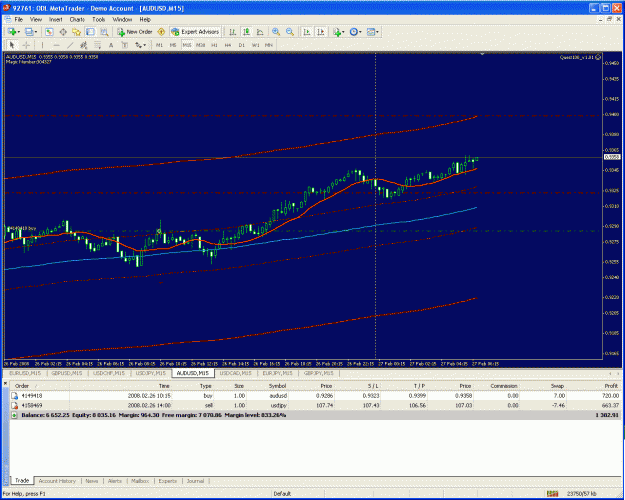Image resolution: width=625 pixels, height=500 pixels.
Task: Click current price label 0.9358 on axis
Action: tap(612, 157)
